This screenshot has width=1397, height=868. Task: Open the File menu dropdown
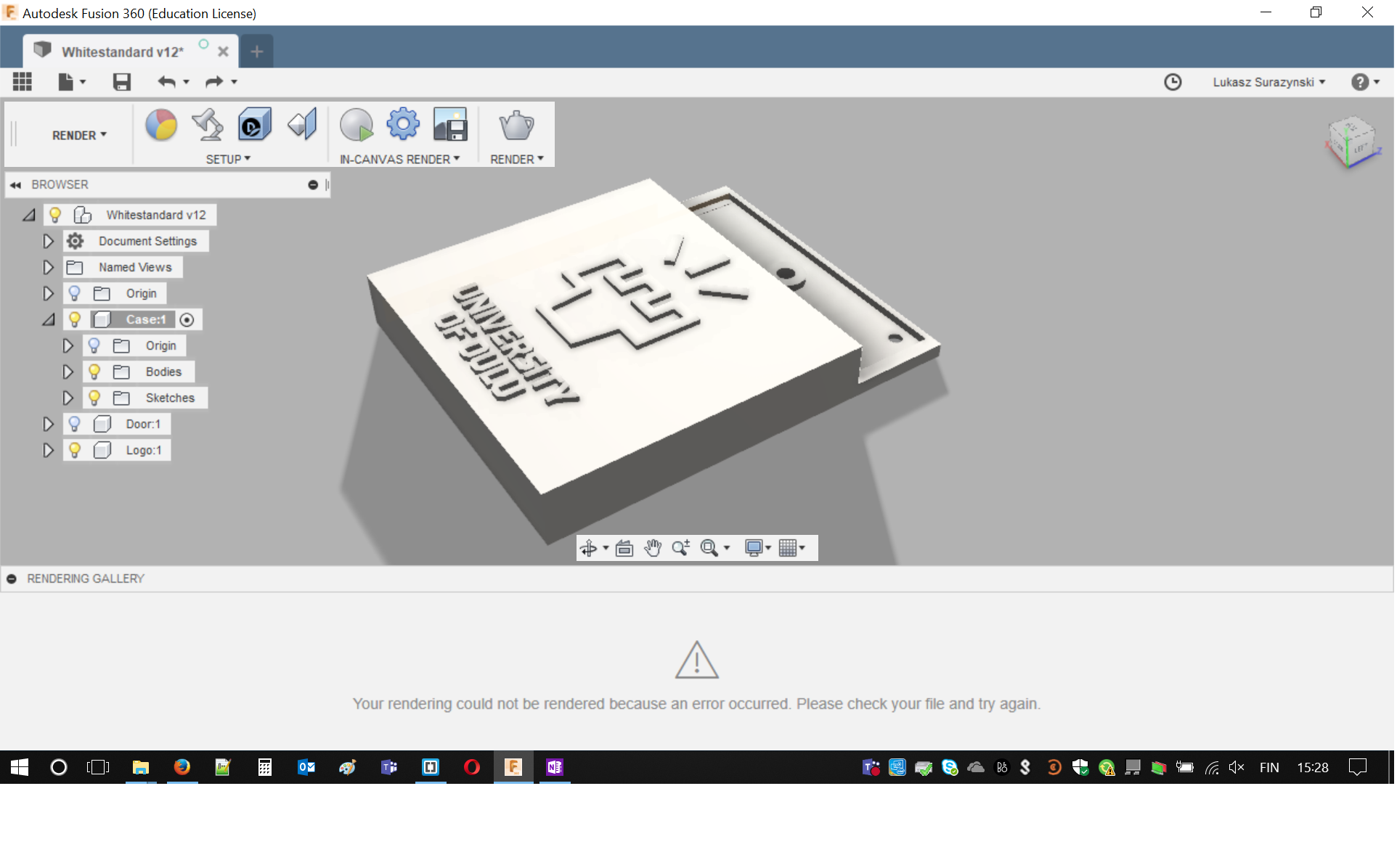(x=71, y=82)
